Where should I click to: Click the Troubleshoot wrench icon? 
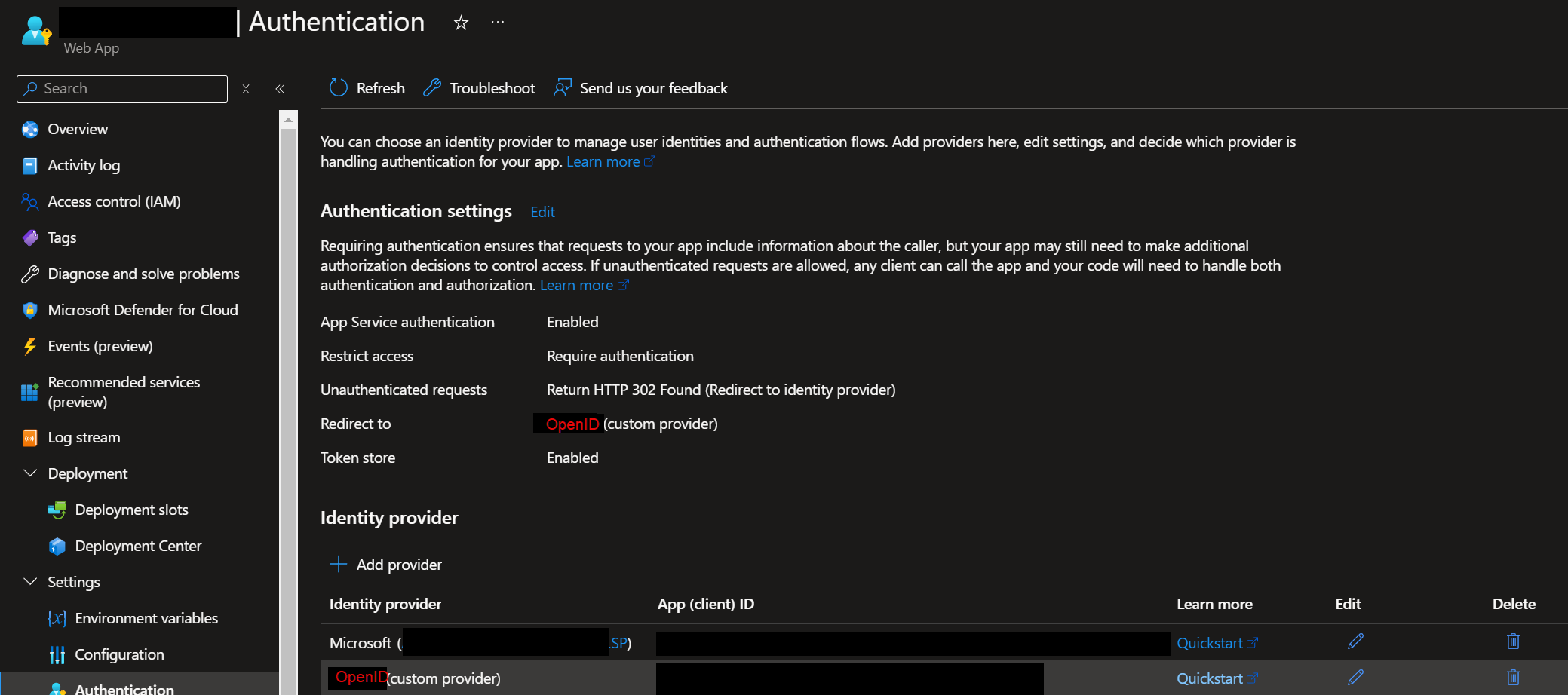point(432,88)
